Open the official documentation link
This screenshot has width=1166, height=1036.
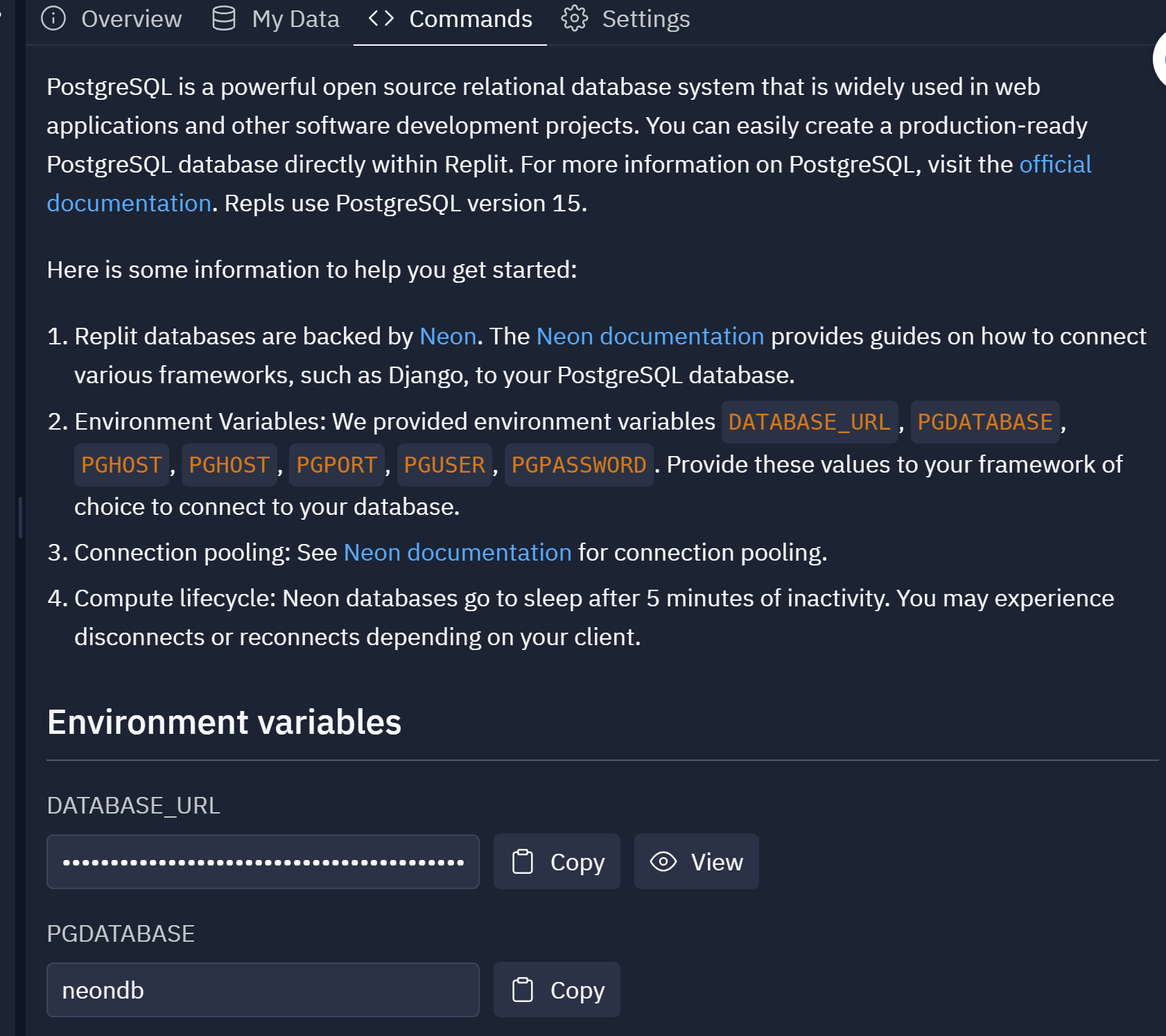1055,164
